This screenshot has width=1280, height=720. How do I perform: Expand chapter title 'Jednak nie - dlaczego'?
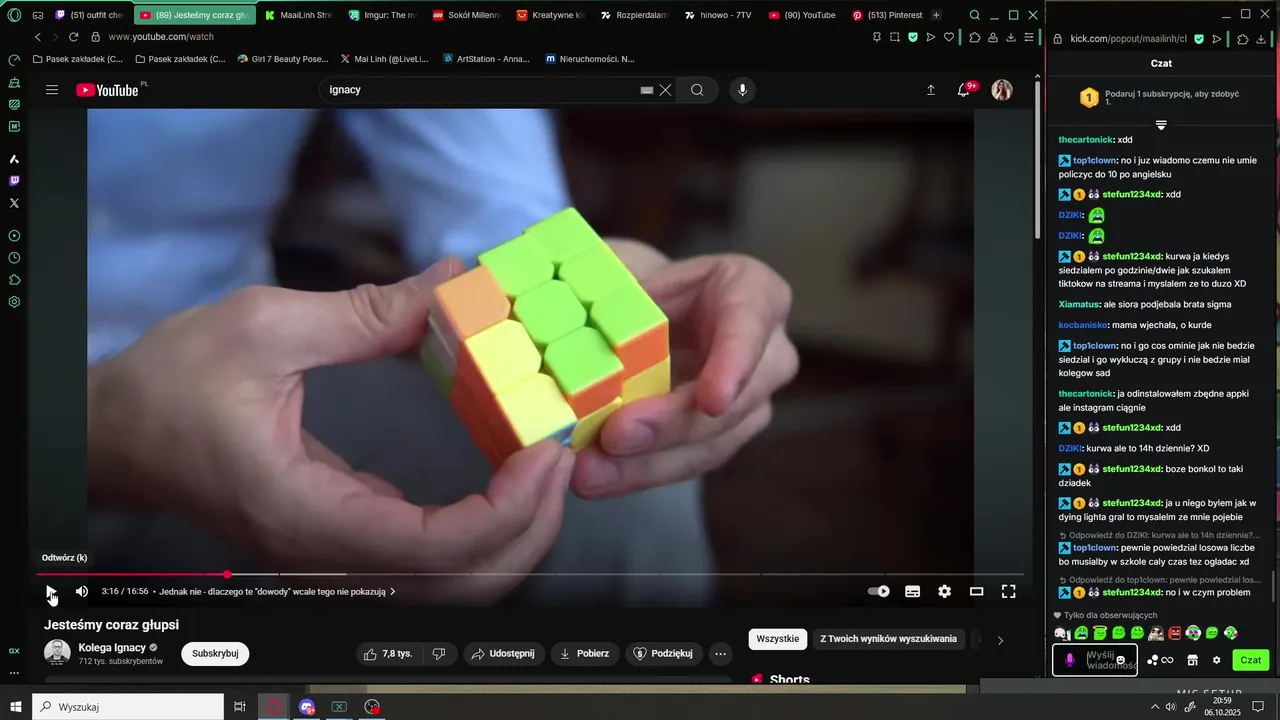point(278,591)
